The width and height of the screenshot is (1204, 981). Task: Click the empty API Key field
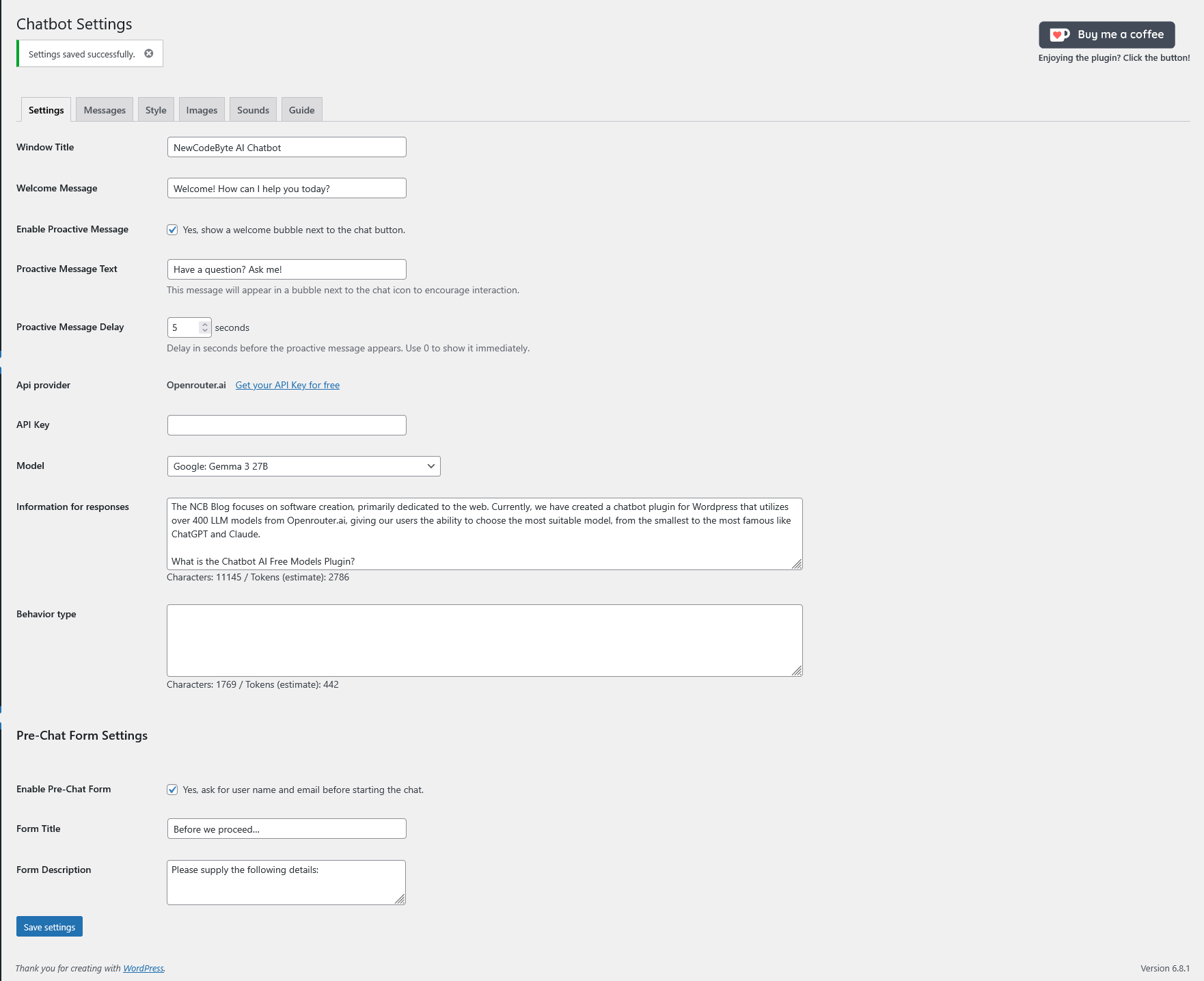(287, 425)
